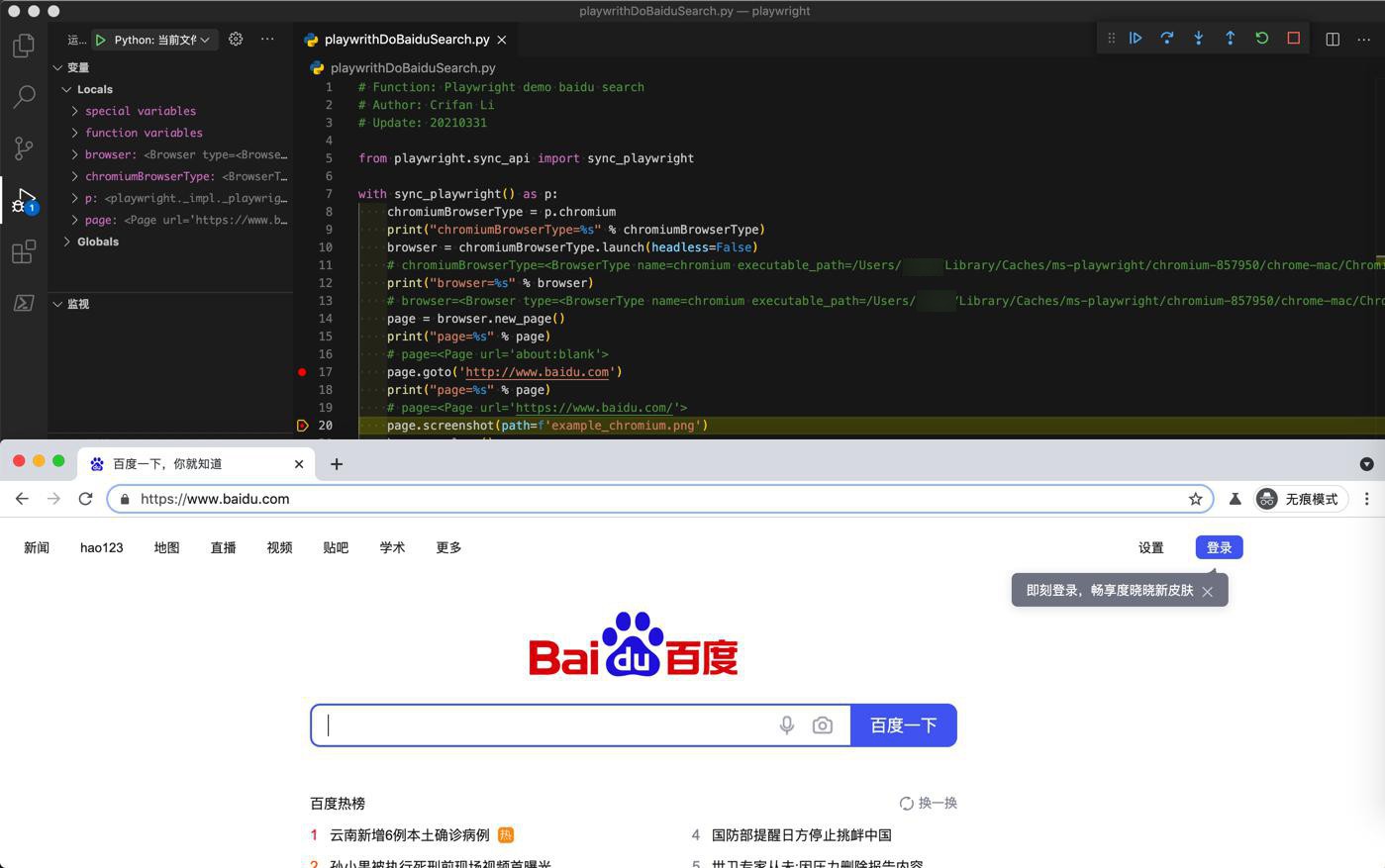Image resolution: width=1385 pixels, height=868 pixels.
Task: Click Step Into in debug toolbar
Action: 1199,39
